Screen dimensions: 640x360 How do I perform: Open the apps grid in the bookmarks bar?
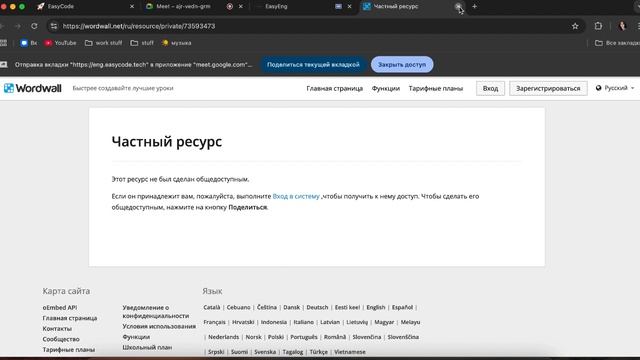(4, 43)
